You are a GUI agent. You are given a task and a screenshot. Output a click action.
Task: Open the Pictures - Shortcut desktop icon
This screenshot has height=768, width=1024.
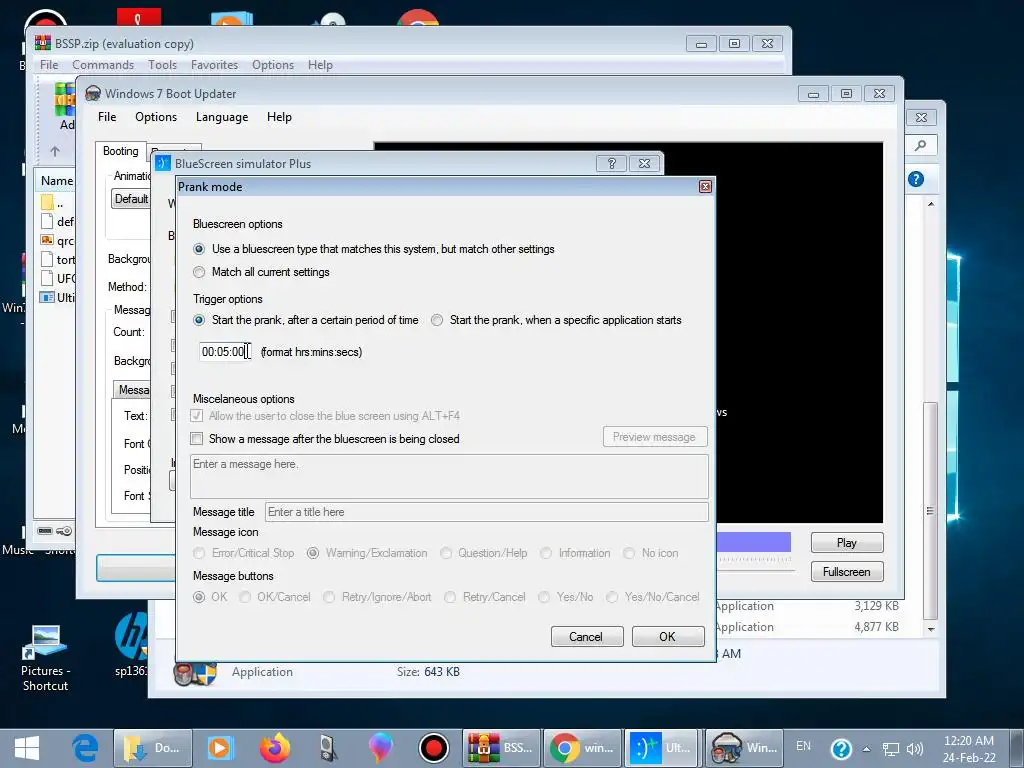pyautogui.click(x=45, y=657)
